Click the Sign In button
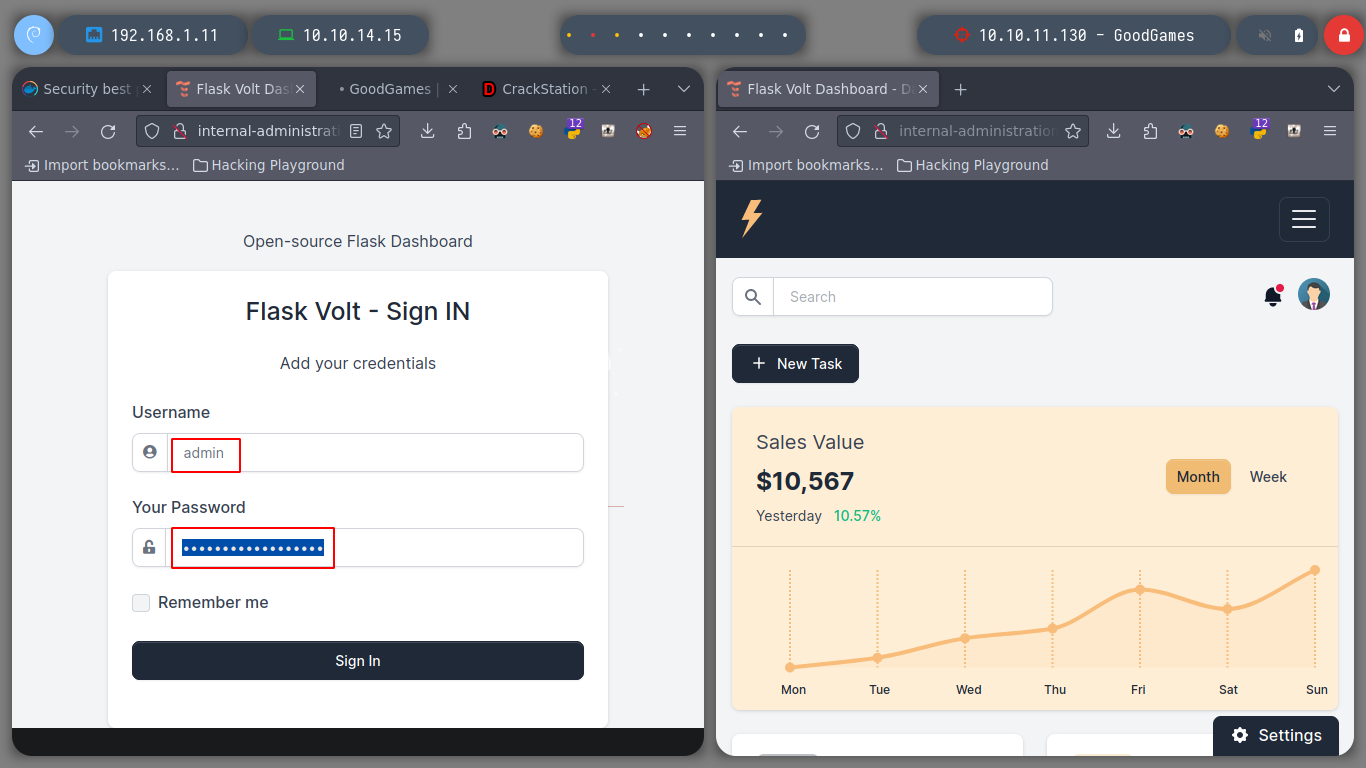1366x768 pixels. click(358, 661)
